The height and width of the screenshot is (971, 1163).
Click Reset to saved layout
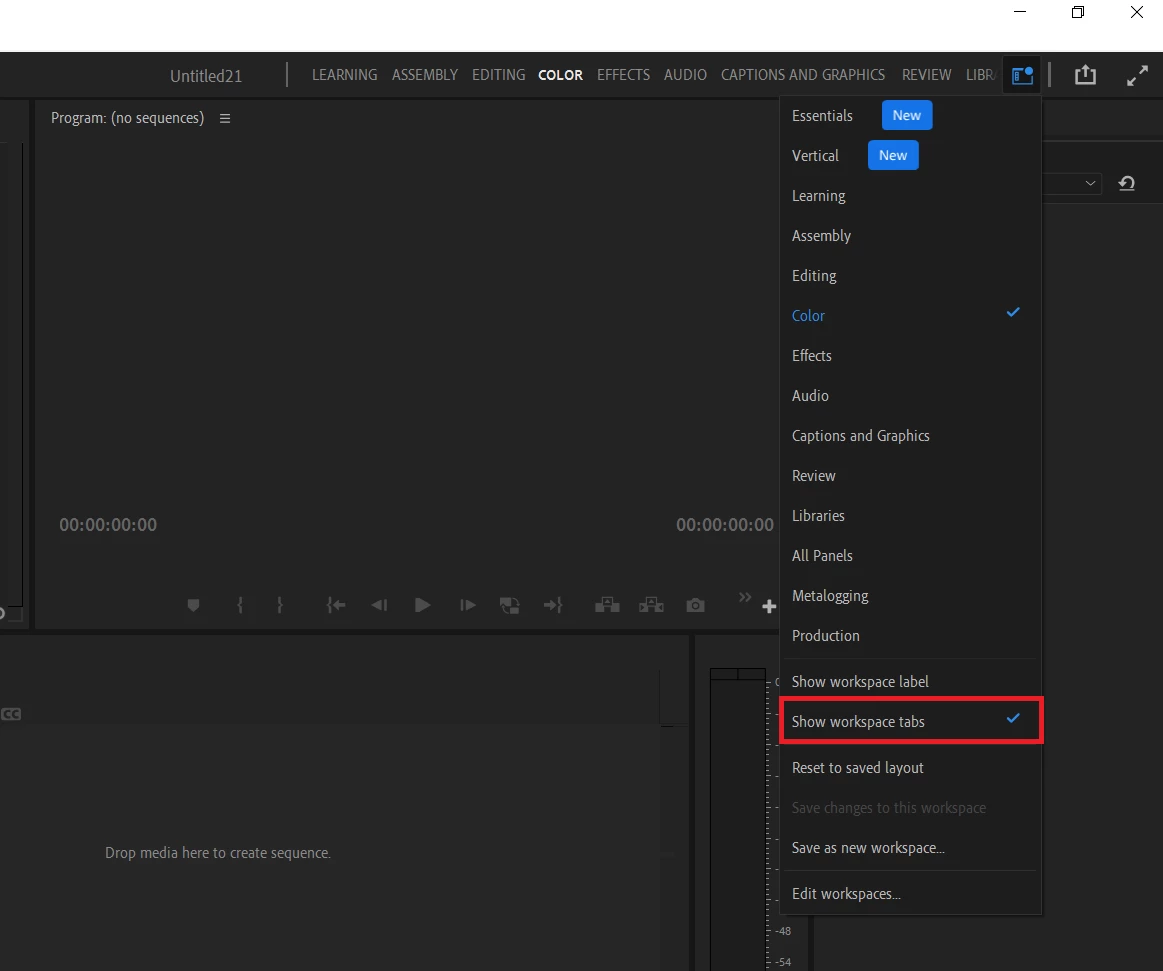pos(910,768)
